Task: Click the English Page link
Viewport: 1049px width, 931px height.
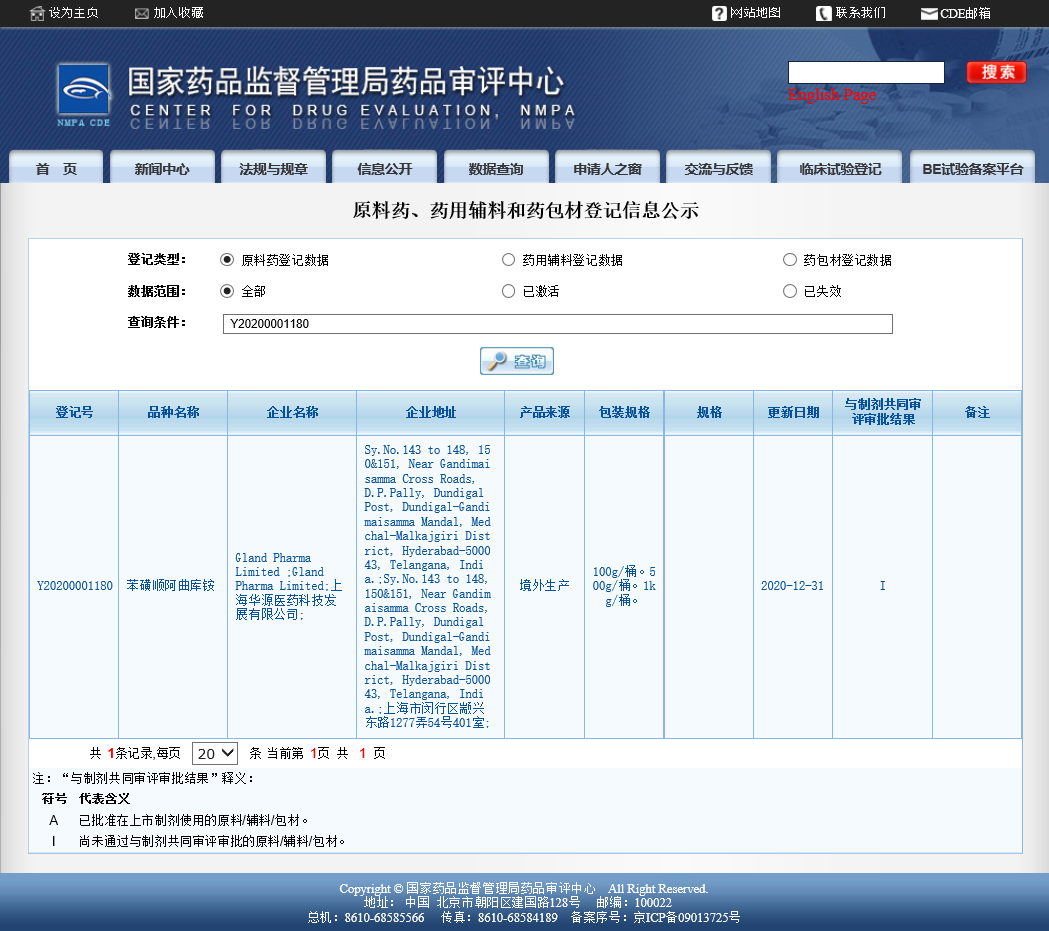Action: (831, 95)
